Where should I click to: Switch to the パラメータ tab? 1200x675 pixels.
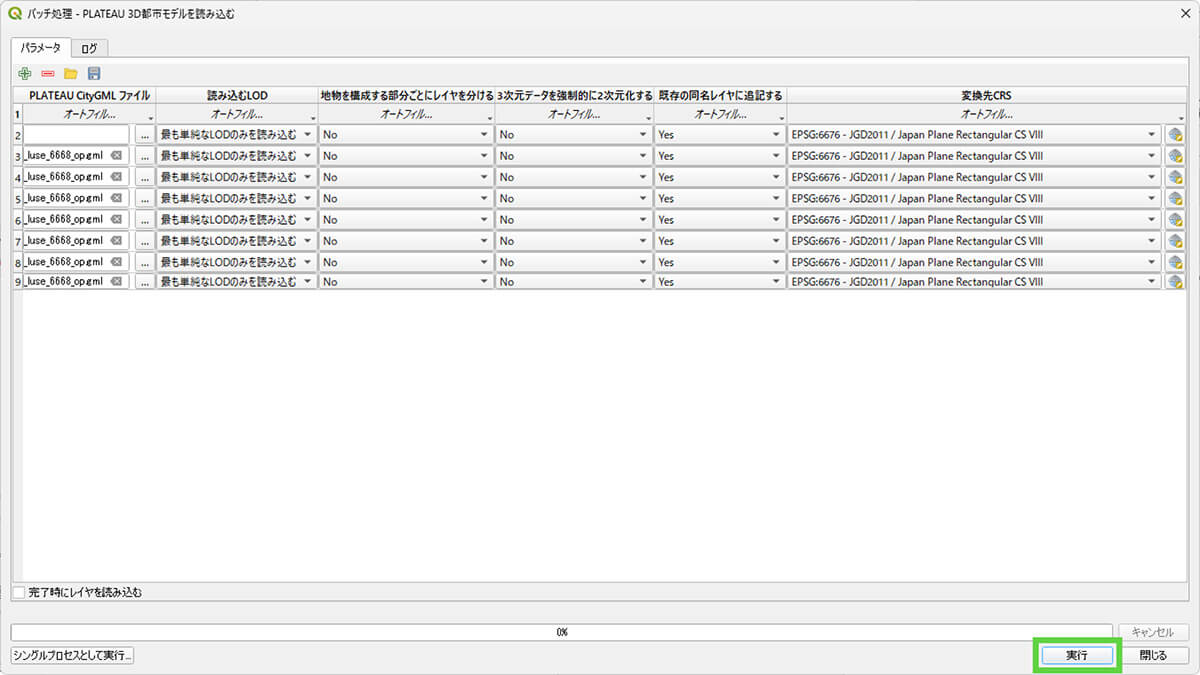41,47
